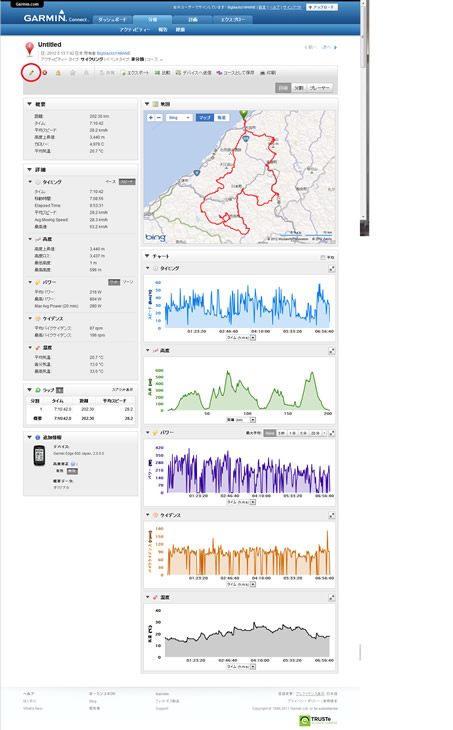
Task: Collapse the 概要 summary panel
Action: [x=29, y=104]
